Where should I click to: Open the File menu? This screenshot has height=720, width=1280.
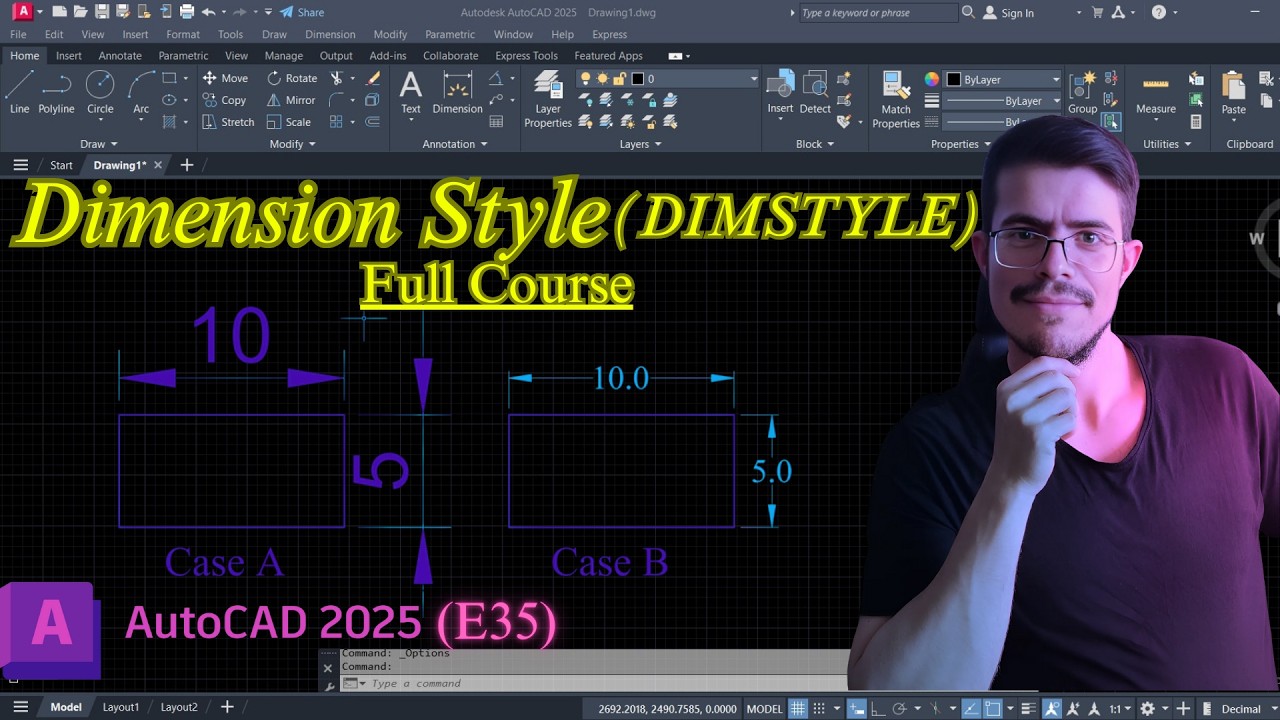point(18,34)
